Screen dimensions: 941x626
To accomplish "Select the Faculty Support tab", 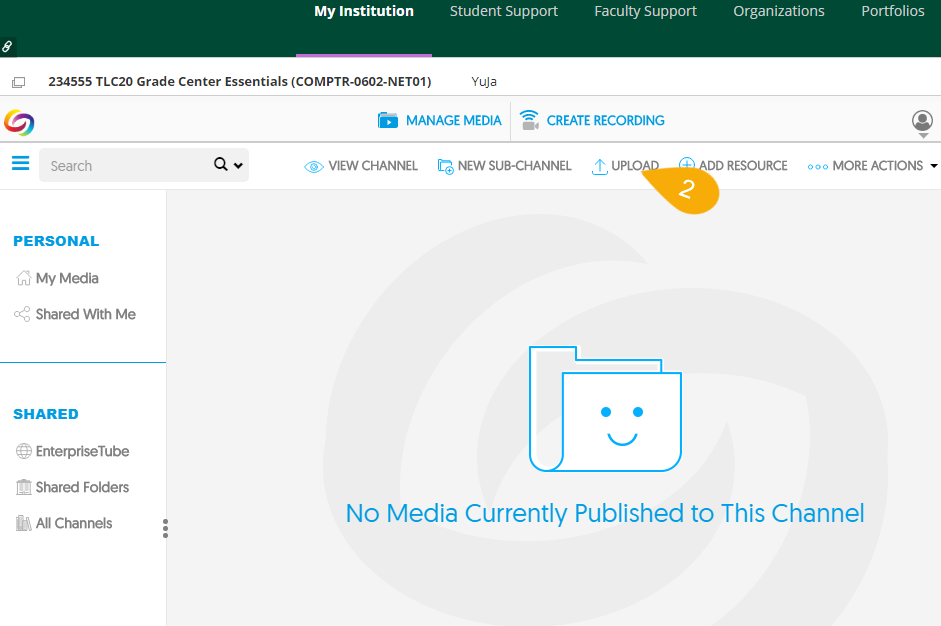I will [645, 11].
